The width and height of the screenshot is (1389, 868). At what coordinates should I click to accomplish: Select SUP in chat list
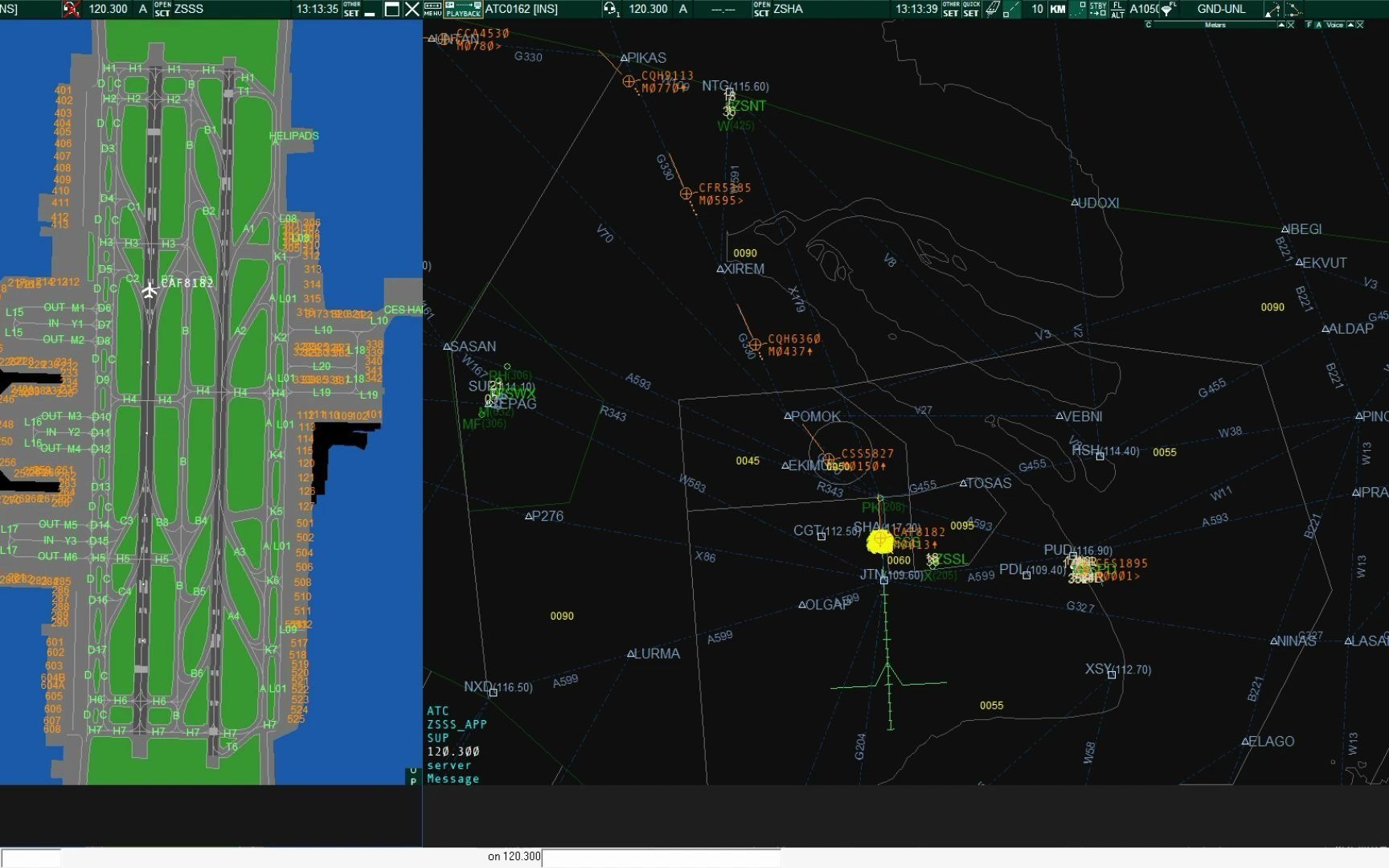pos(438,738)
